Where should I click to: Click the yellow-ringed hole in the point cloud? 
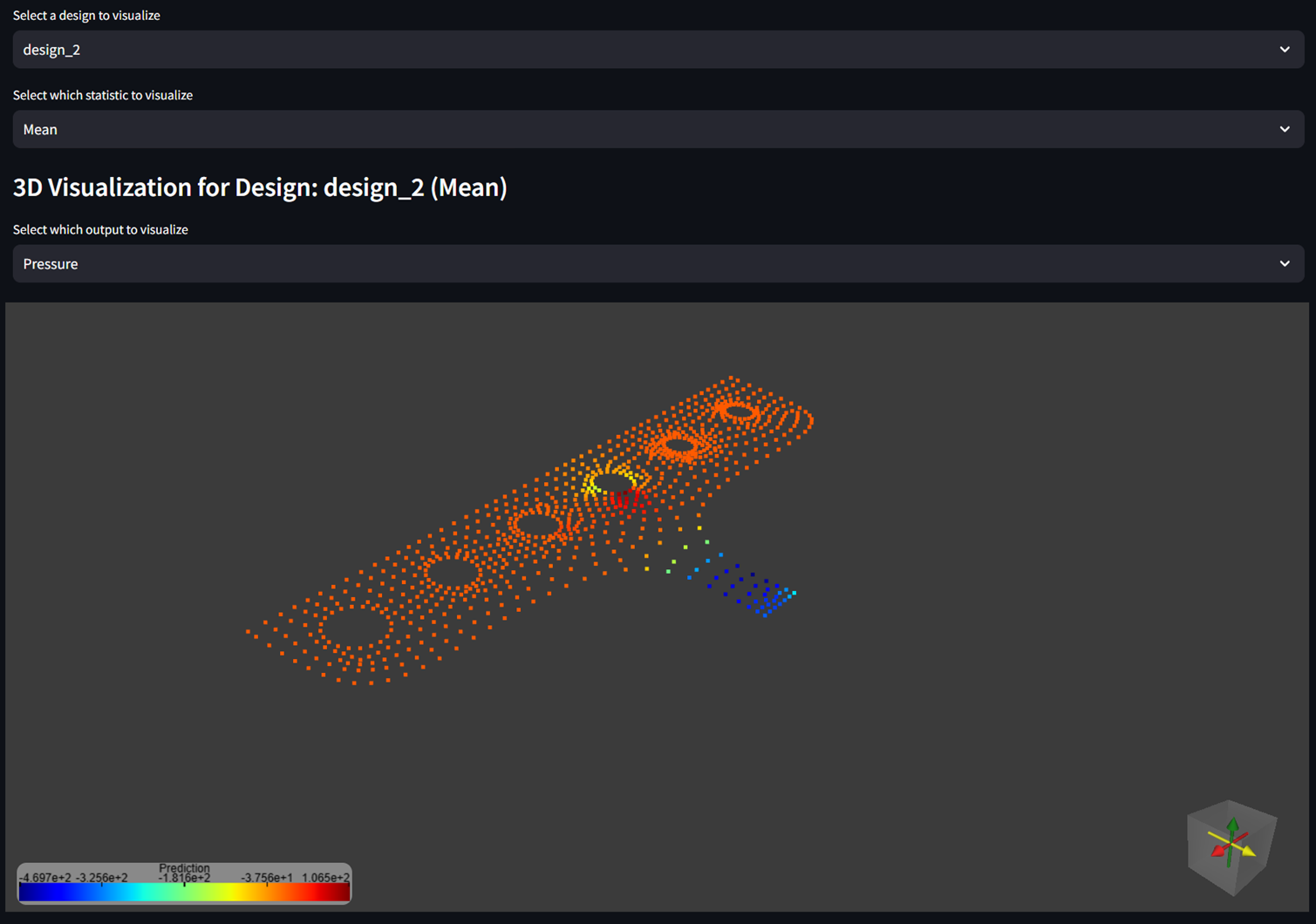[612, 482]
